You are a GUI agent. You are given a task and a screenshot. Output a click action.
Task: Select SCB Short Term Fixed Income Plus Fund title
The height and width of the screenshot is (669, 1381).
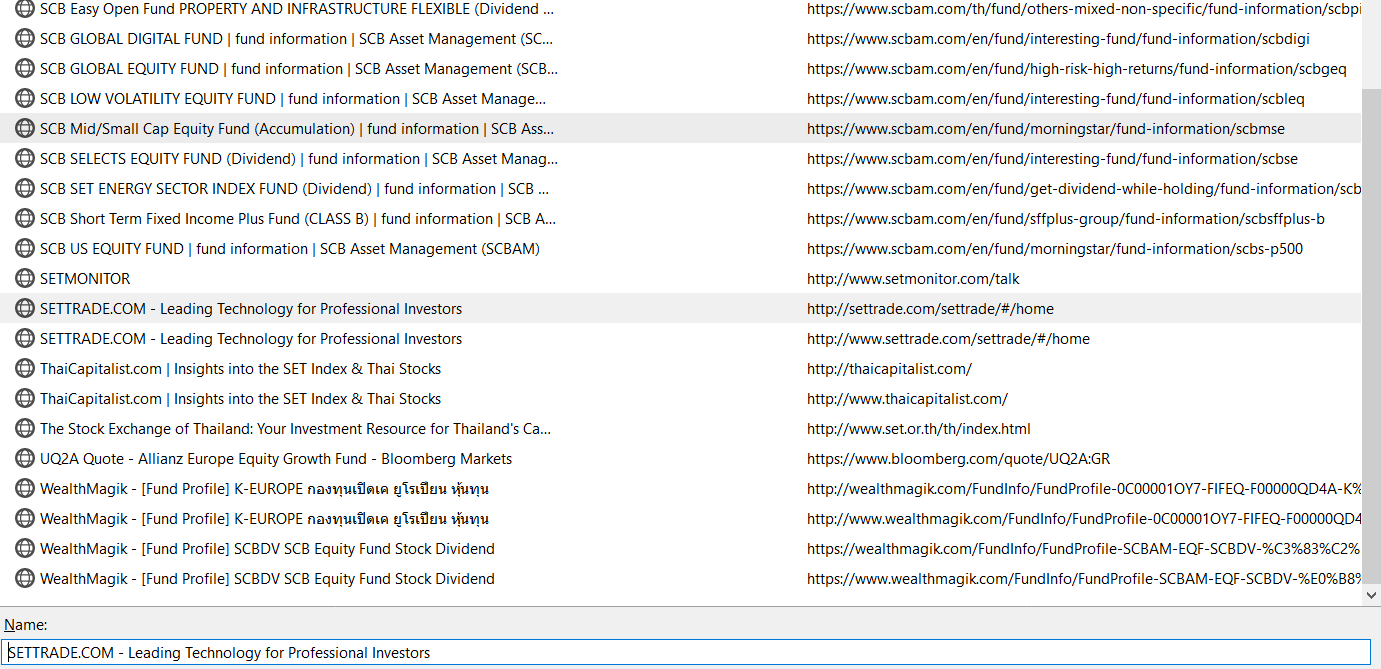click(x=298, y=219)
